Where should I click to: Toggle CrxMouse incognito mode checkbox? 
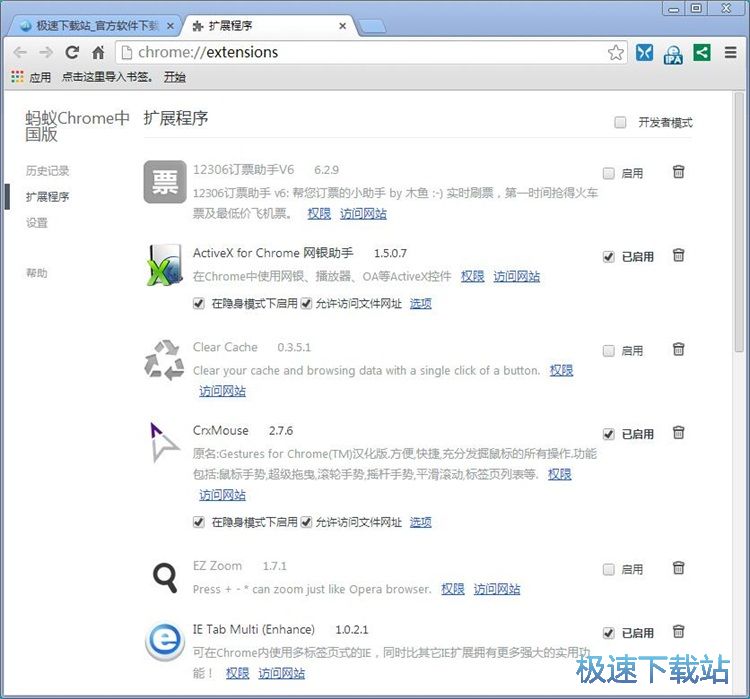coord(199,522)
